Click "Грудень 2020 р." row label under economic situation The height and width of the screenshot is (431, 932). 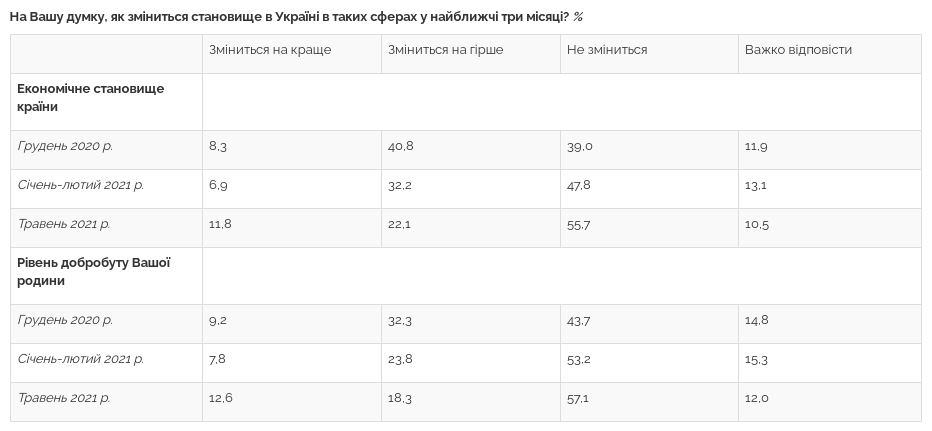point(65,146)
